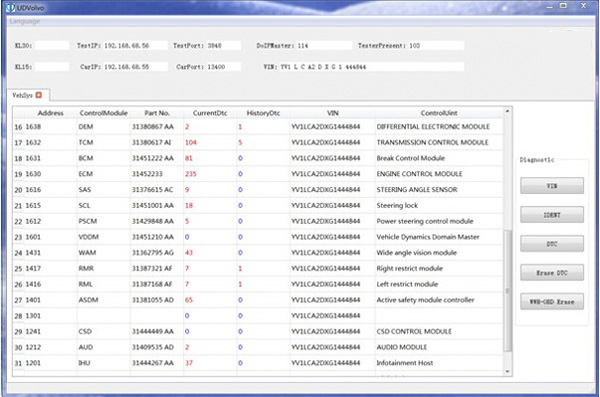
Task: Open the Language menu
Action: click(25, 21)
